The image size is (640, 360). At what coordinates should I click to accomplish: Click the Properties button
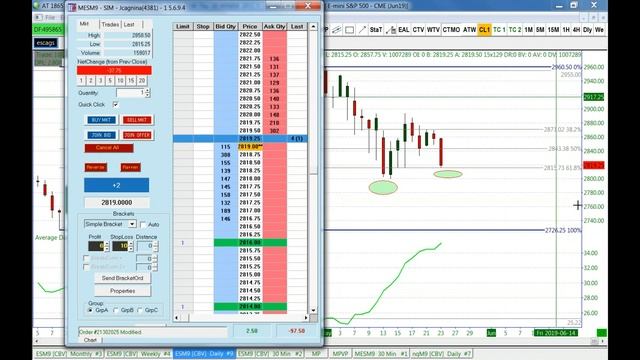click(122, 291)
